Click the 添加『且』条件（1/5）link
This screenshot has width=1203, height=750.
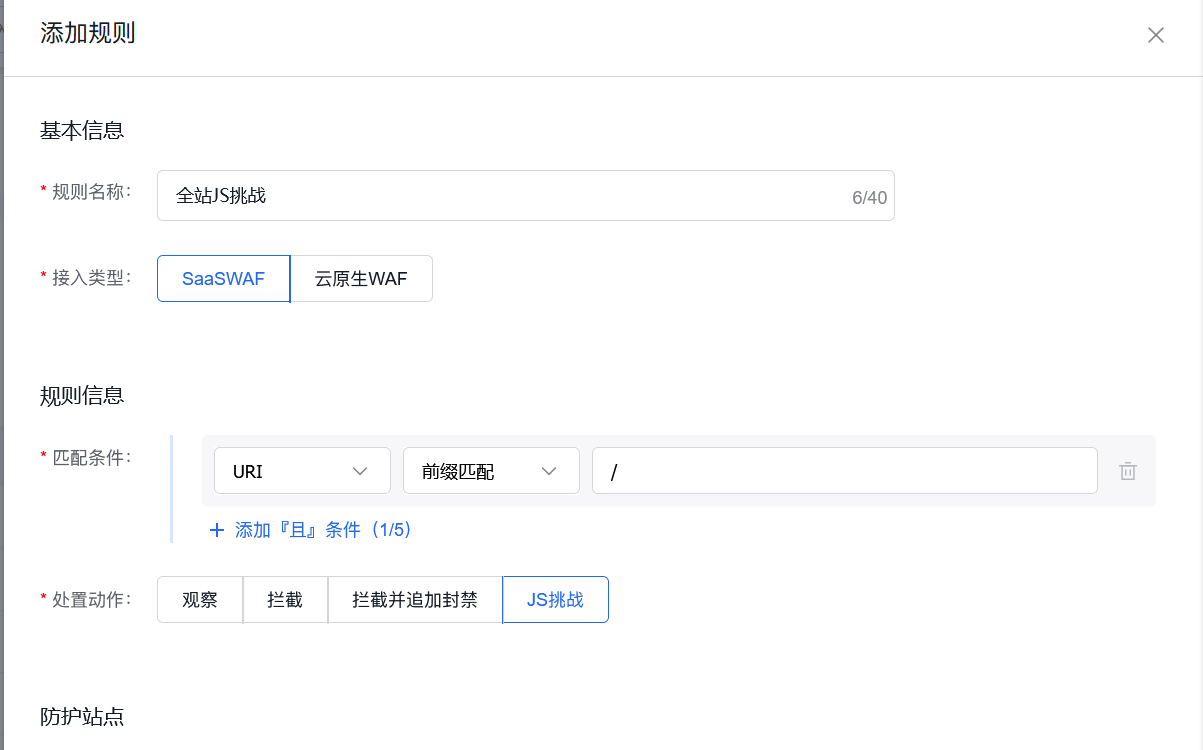pyautogui.click(x=310, y=530)
